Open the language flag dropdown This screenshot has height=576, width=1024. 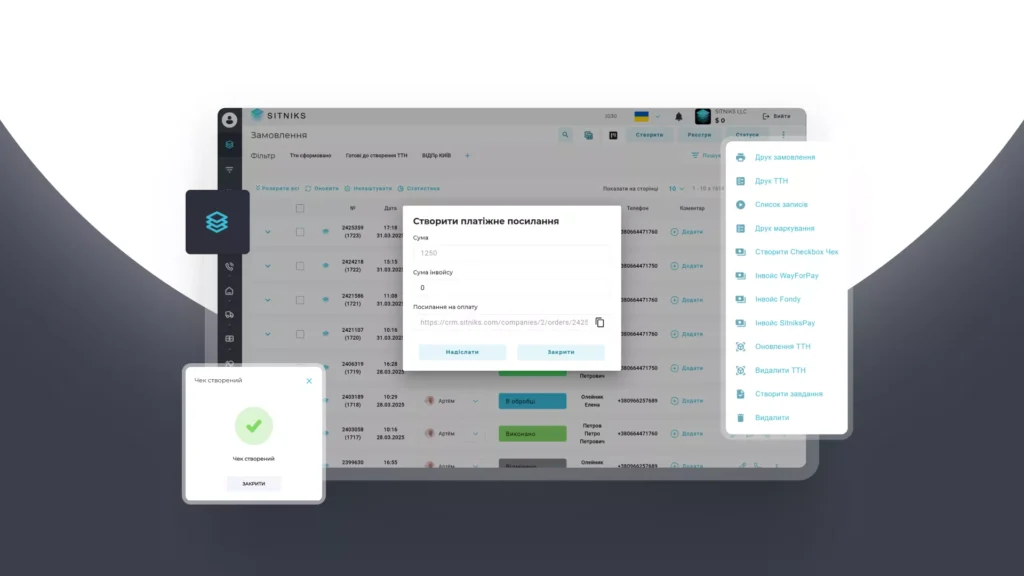click(x=647, y=116)
